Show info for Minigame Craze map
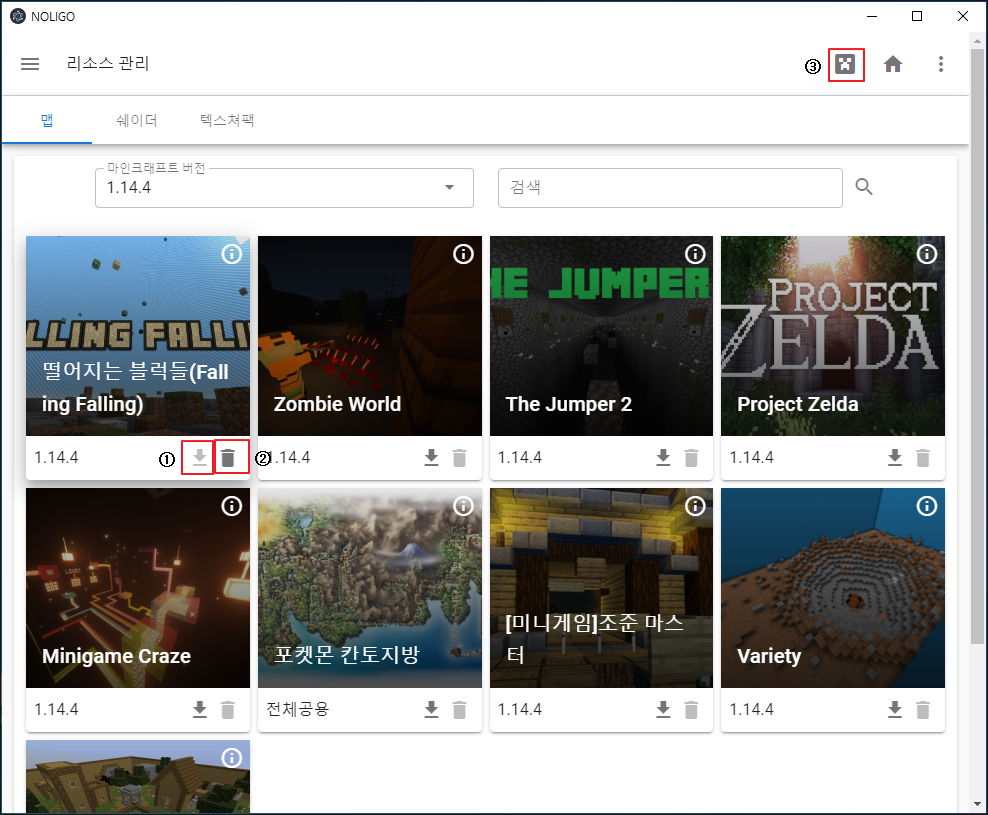The image size is (988, 815). tap(232, 506)
